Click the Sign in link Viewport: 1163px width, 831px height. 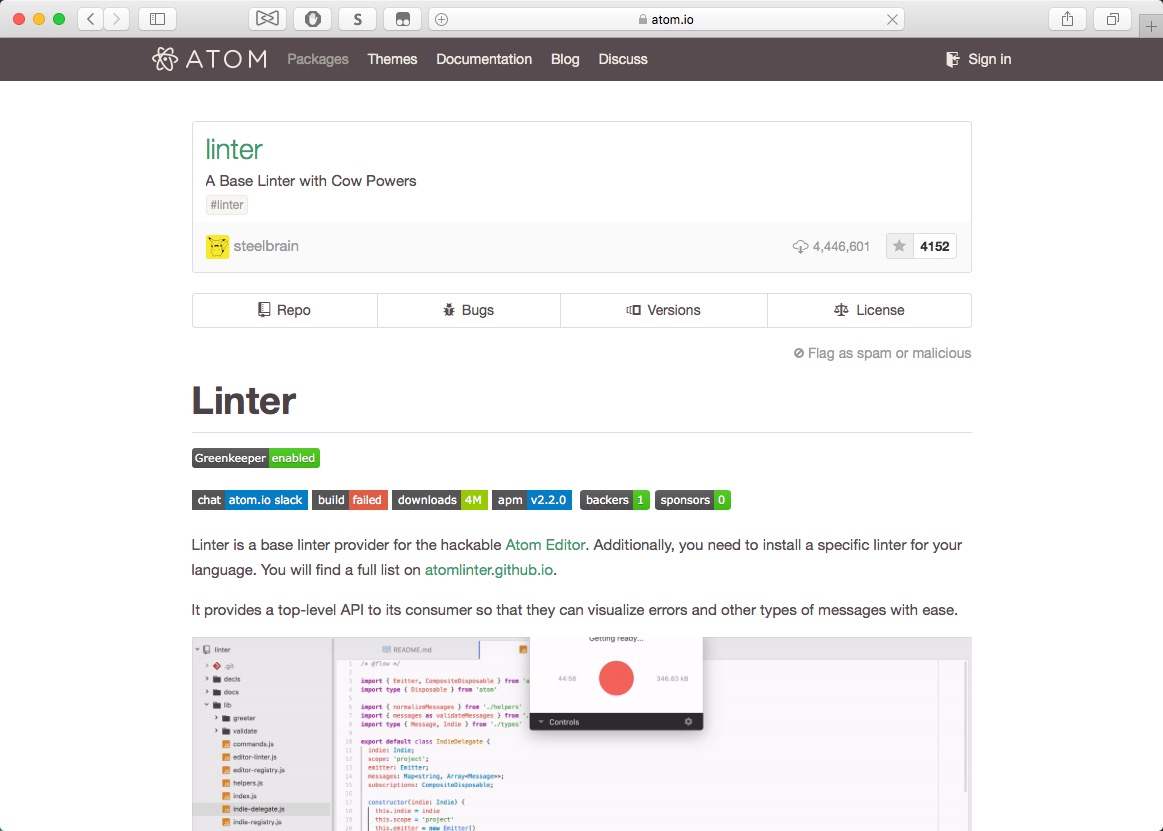(989, 59)
